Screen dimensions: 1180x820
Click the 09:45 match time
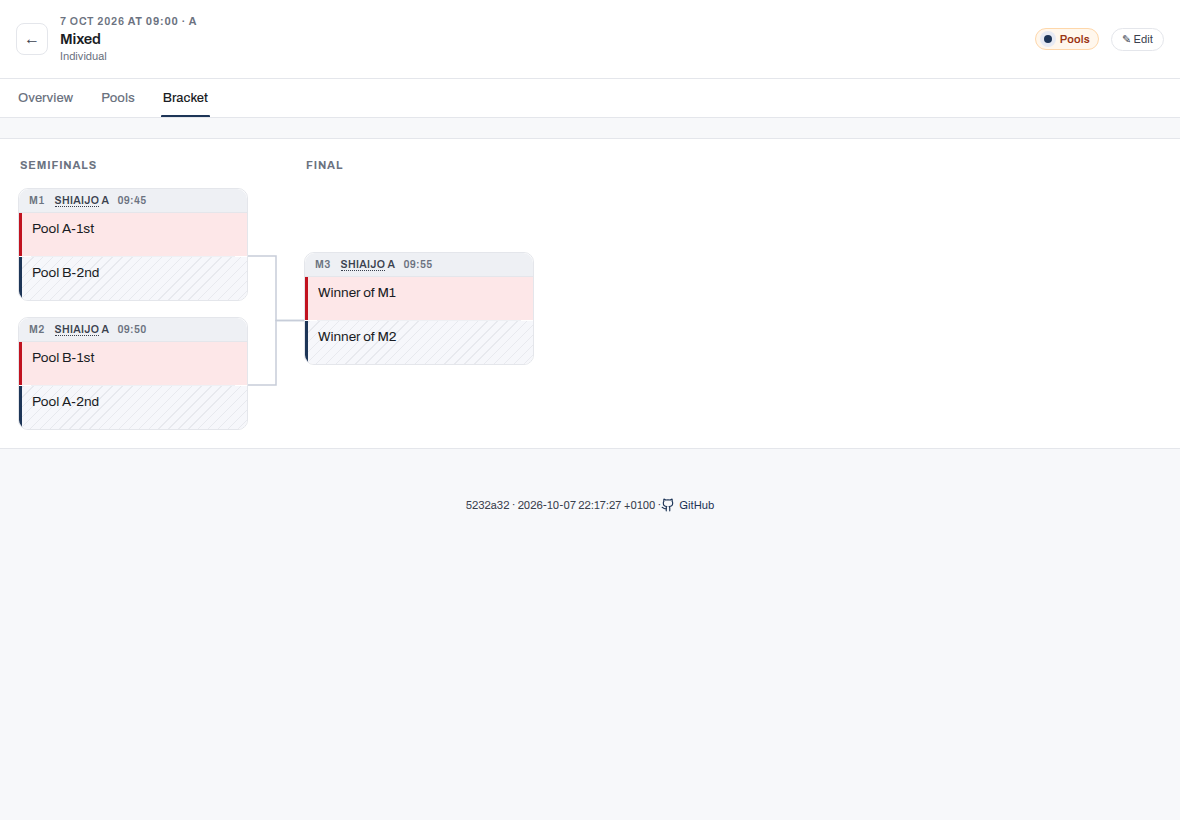[x=132, y=200]
